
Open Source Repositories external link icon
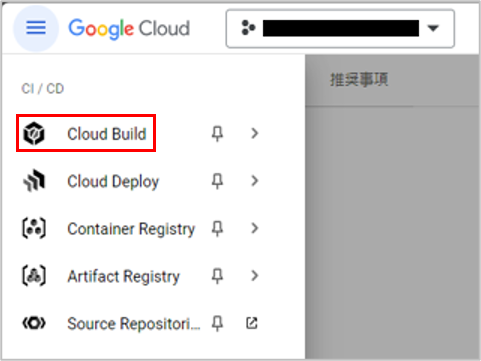click(x=252, y=323)
